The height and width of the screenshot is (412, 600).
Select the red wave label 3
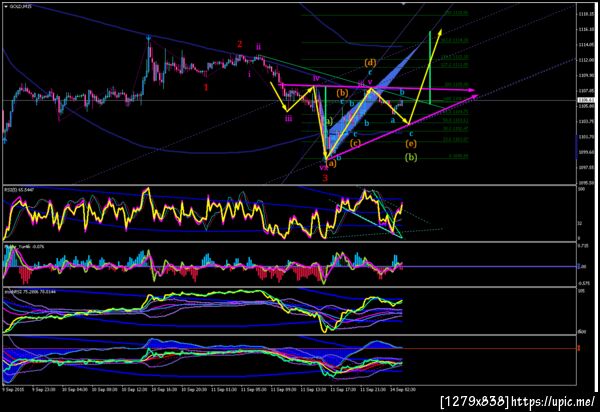pyautogui.click(x=325, y=178)
